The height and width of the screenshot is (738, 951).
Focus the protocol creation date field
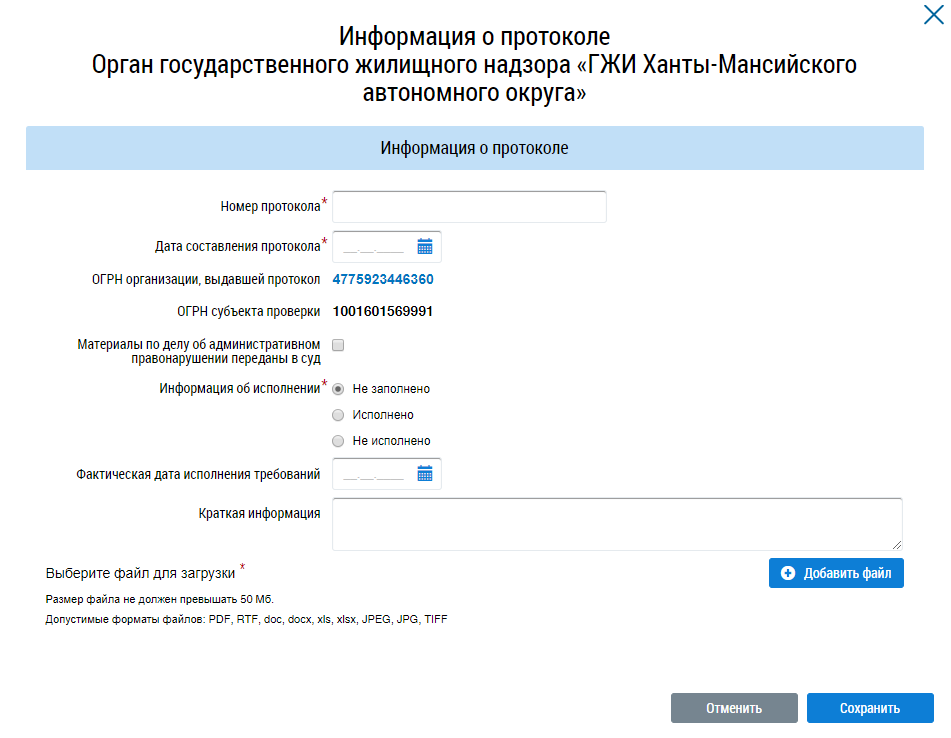click(x=373, y=247)
